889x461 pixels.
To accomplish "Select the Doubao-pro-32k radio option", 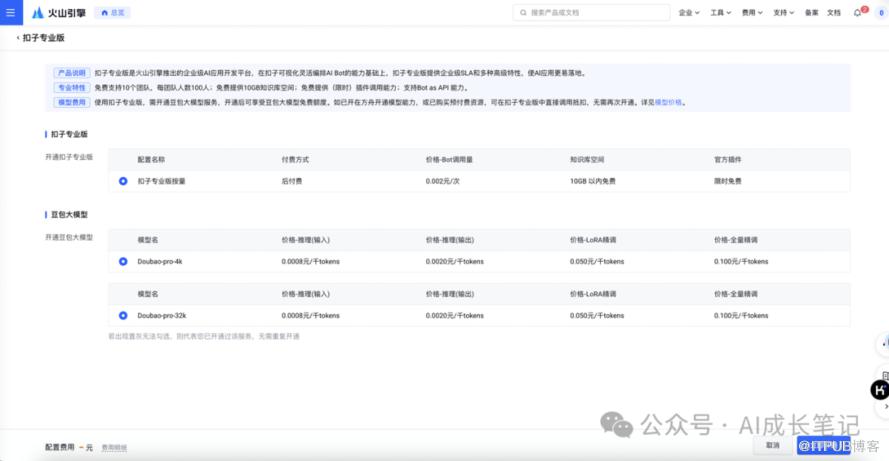I will [123, 316].
